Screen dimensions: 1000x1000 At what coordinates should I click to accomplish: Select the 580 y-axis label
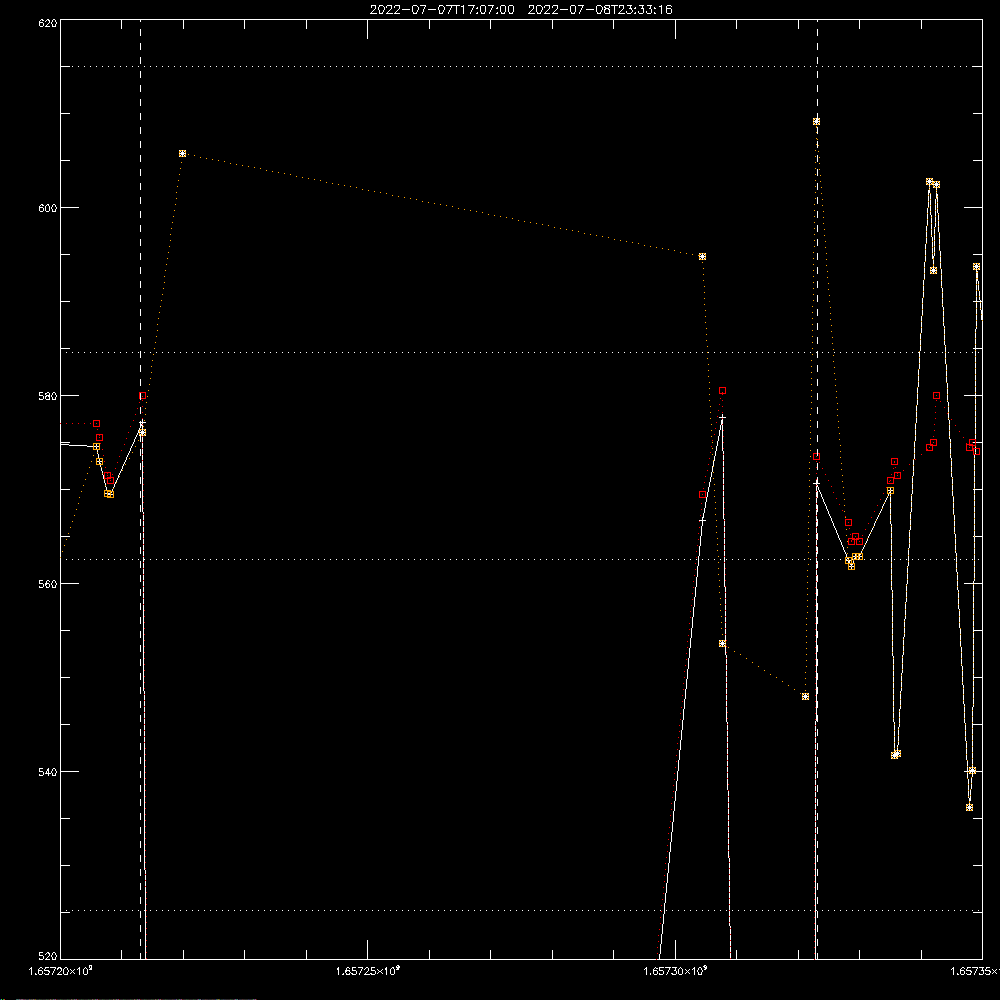click(x=48, y=396)
